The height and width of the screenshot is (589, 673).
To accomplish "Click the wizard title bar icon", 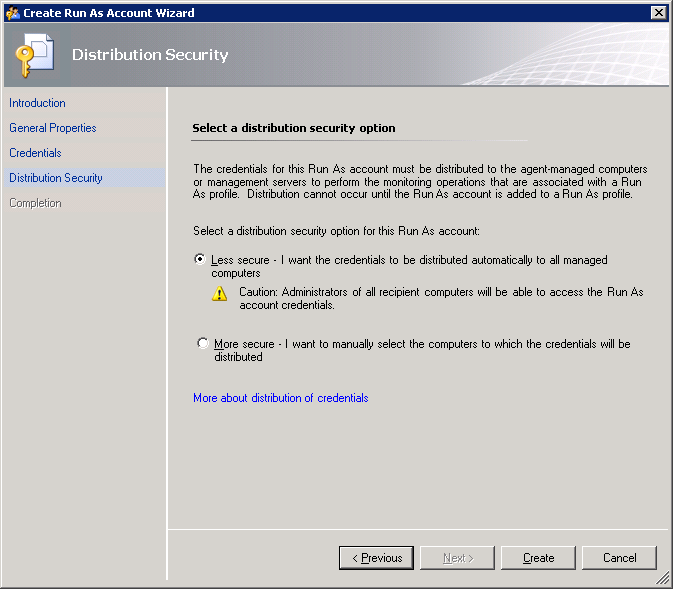I will pos(13,13).
